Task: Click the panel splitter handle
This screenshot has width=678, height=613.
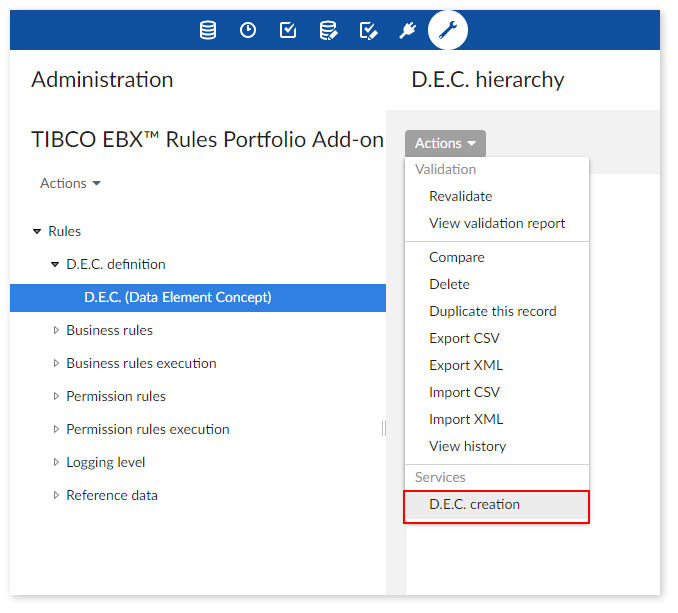Action: (x=384, y=428)
